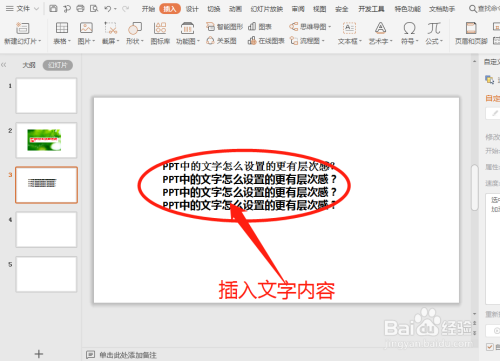
Task: Switch to the 大纲 outline view tab
Action: click(x=29, y=65)
